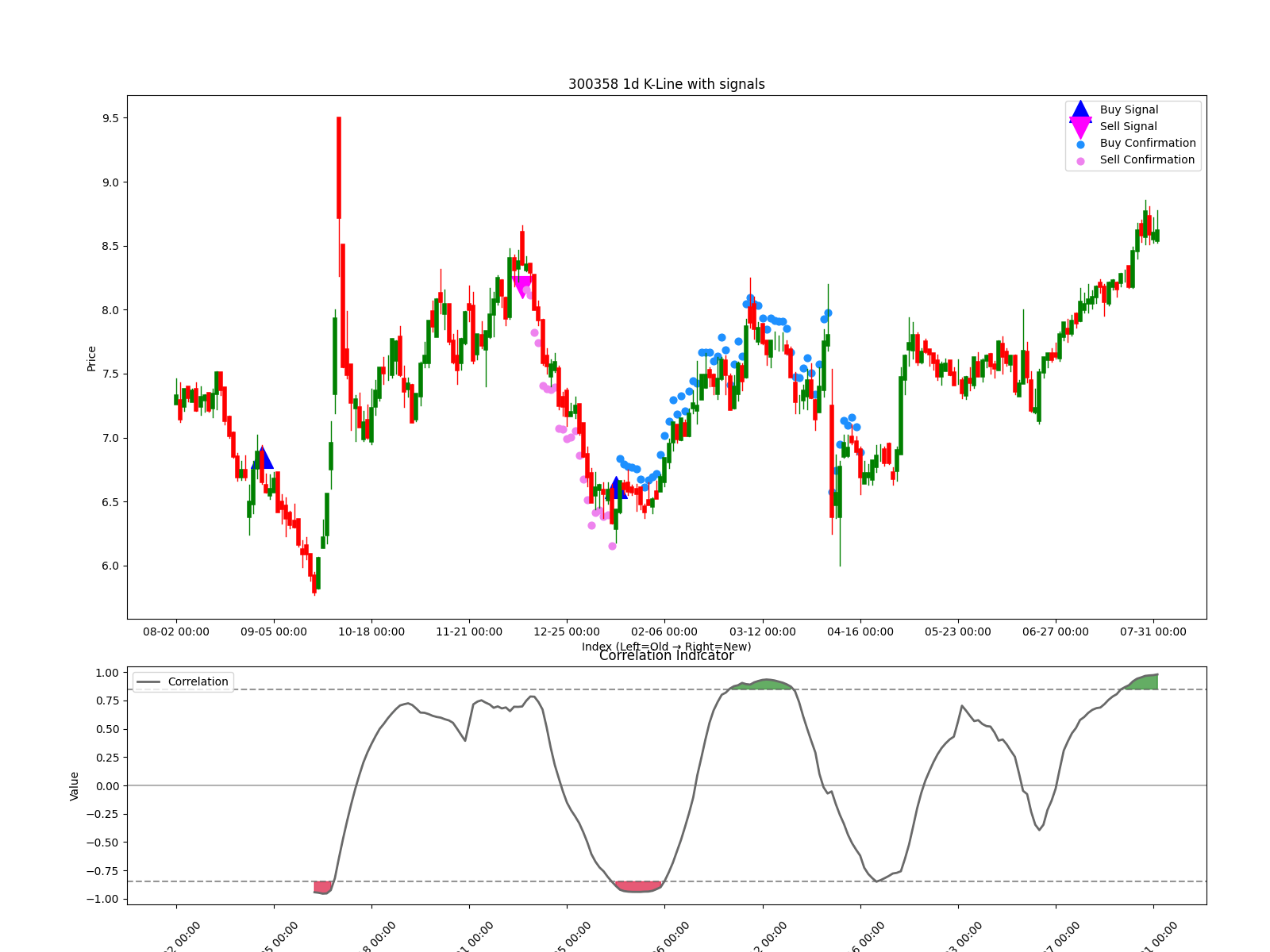Click the red shaded correlation area near September

coord(322,887)
